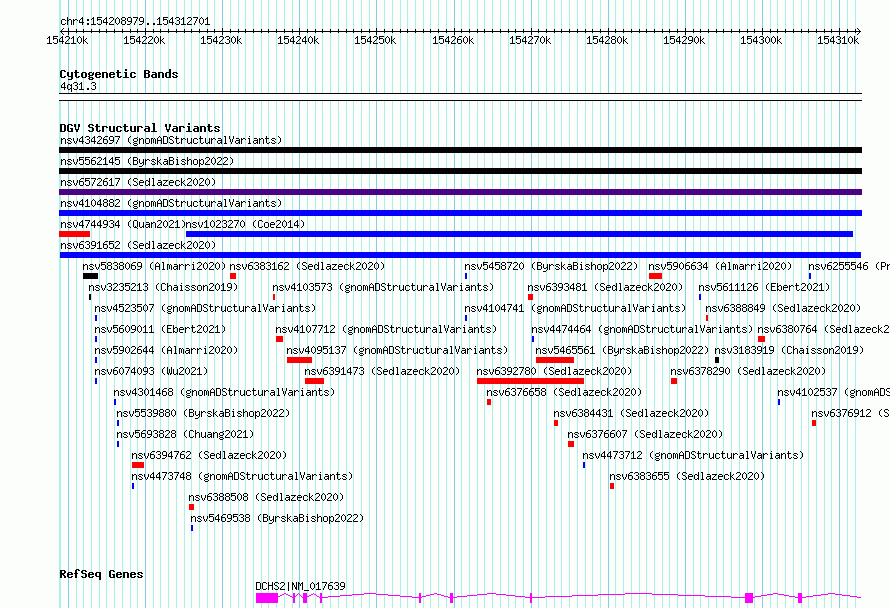
Task: Click the red bar under nsv6391473
Action: point(314,381)
